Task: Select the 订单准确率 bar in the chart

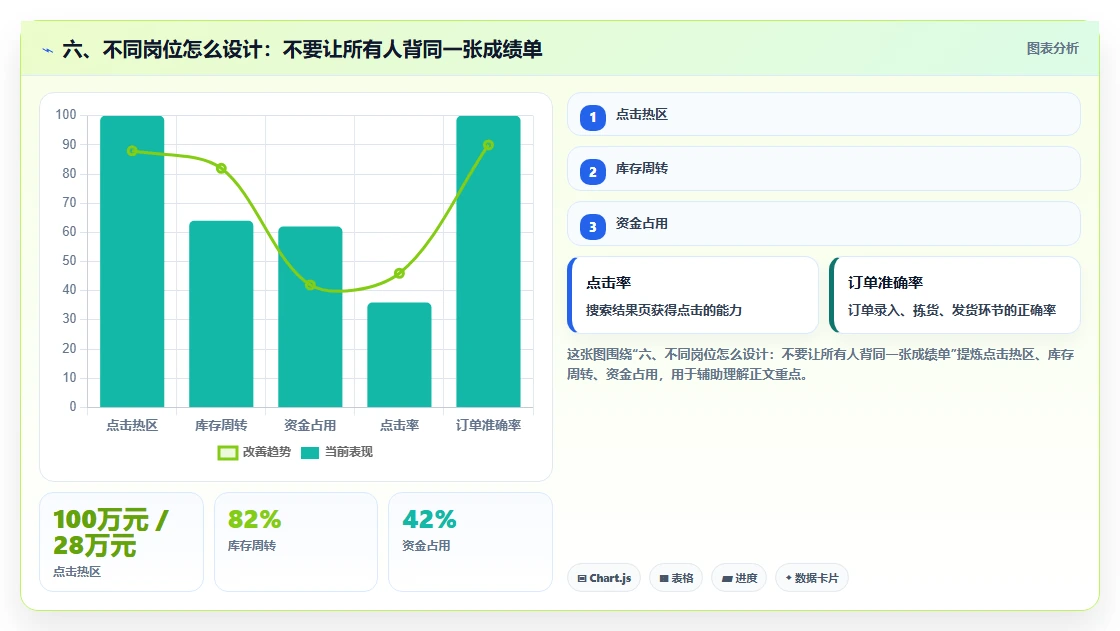Action: pos(489,262)
